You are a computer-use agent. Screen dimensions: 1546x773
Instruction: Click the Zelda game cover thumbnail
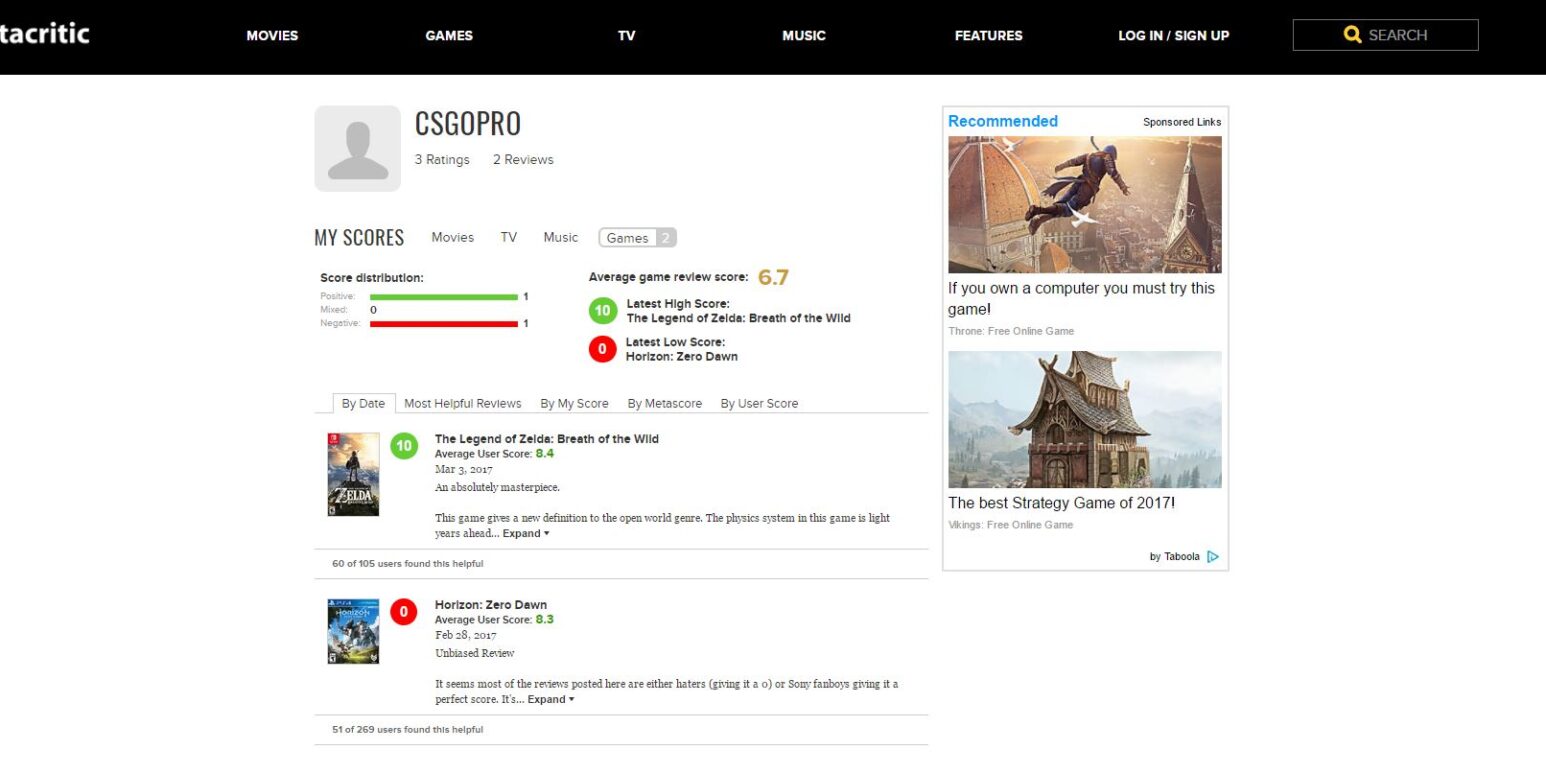tap(353, 474)
